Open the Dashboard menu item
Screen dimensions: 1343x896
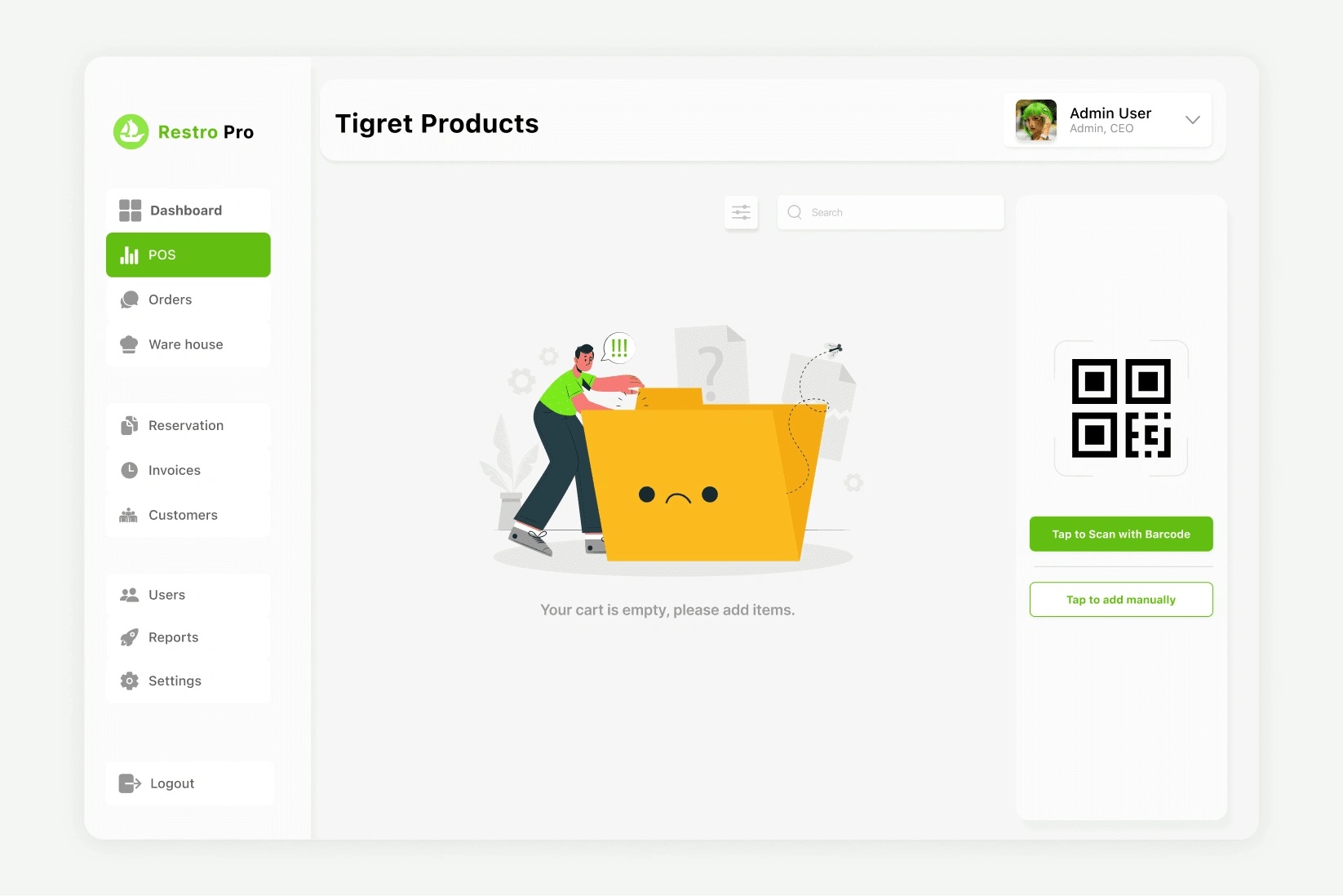(x=188, y=211)
